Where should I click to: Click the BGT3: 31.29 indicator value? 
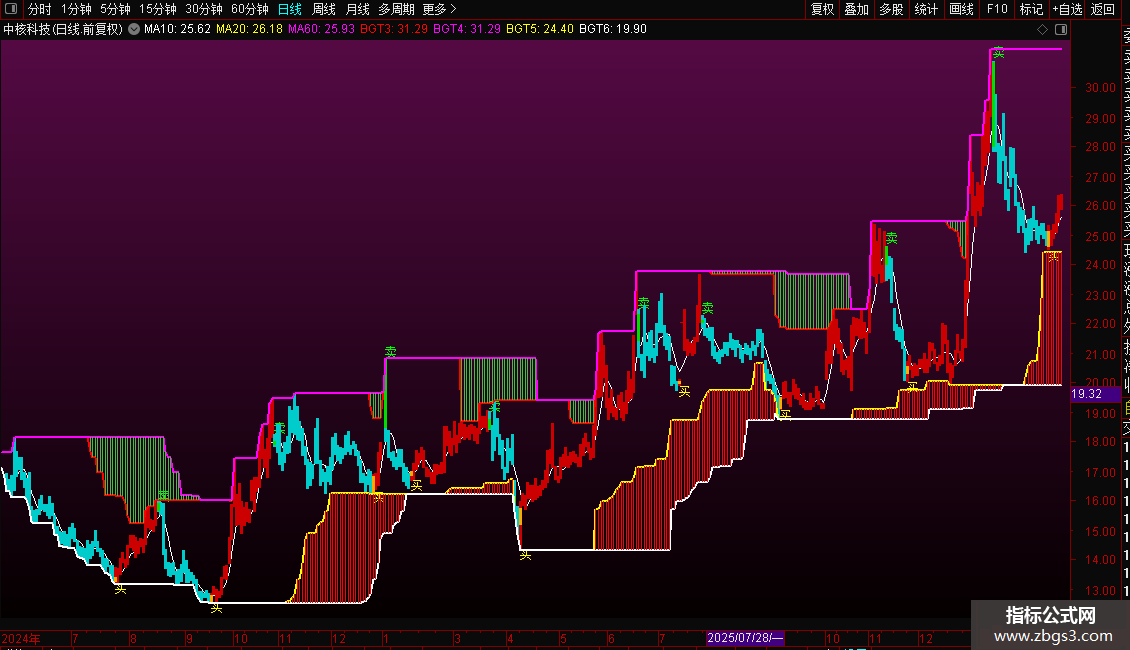pos(393,29)
